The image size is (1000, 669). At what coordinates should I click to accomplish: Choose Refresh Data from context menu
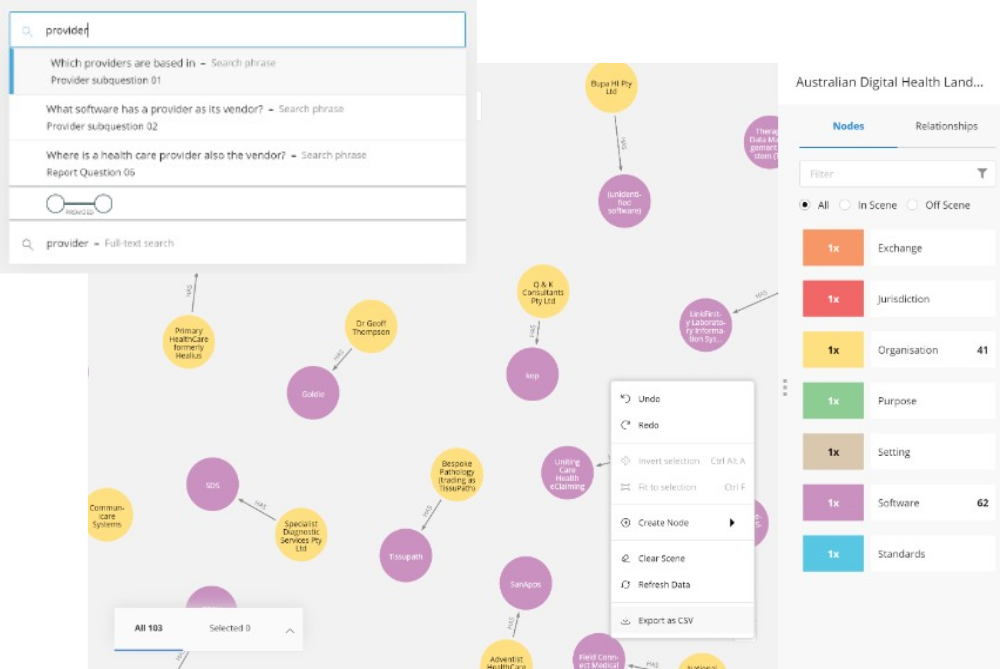click(682, 584)
